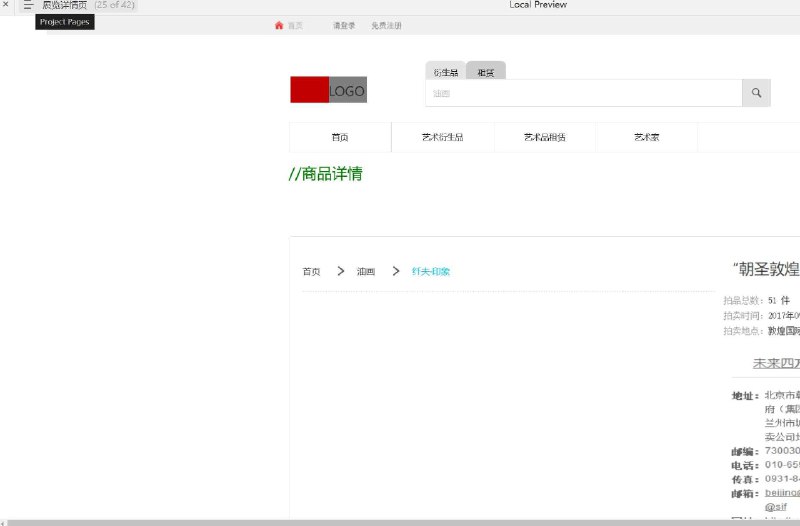Click the magnifier search button
The image size is (800, 526).
pos(756,93)
